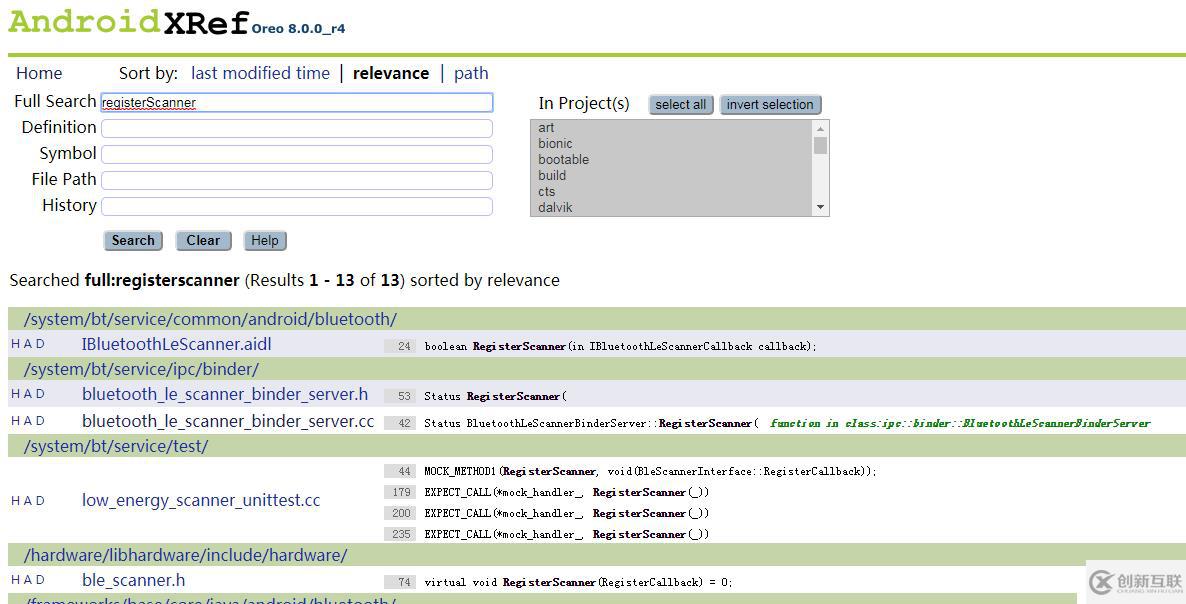Sort results by last modified time

pyautogui.click(x=260, y=73)
